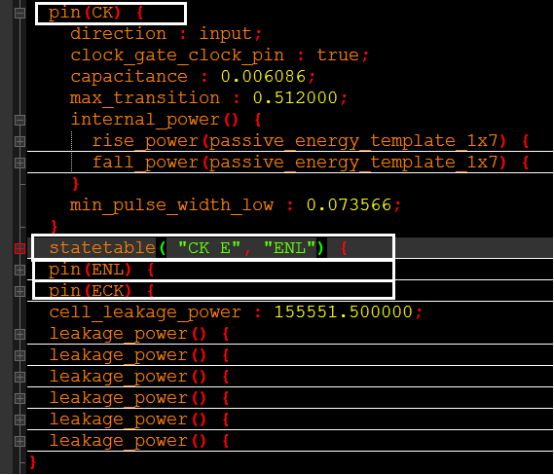Click the capacitance value 0.006086

(x=263, y=76)
